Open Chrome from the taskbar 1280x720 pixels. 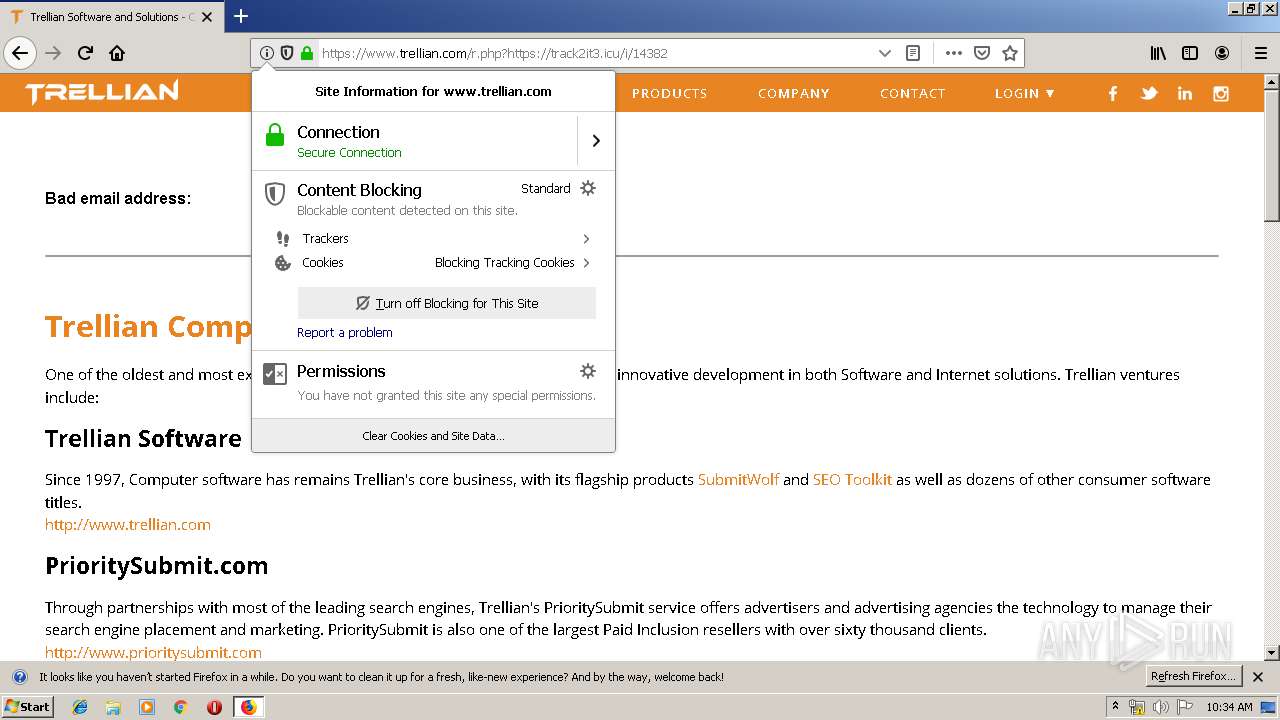(180, 707)
